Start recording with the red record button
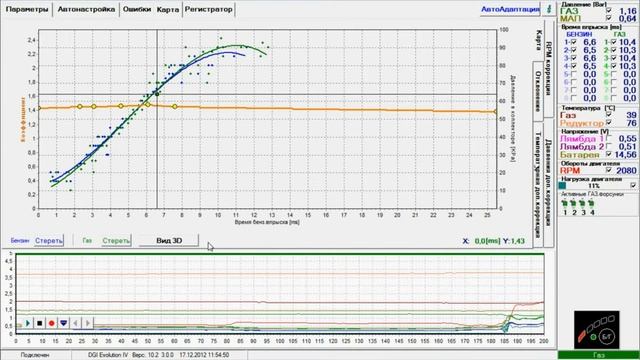 point(51,323)
